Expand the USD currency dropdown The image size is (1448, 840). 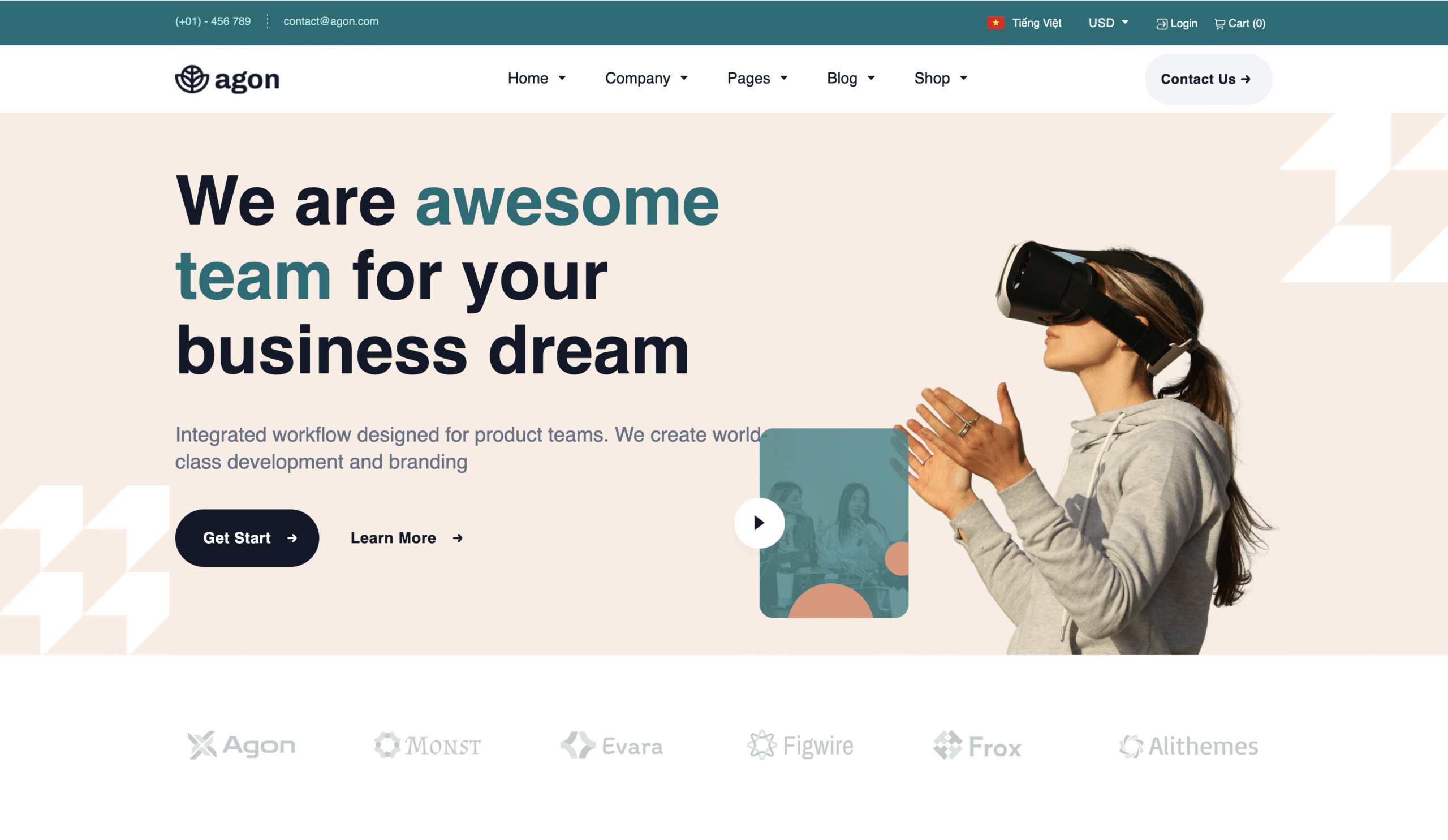1109,23
